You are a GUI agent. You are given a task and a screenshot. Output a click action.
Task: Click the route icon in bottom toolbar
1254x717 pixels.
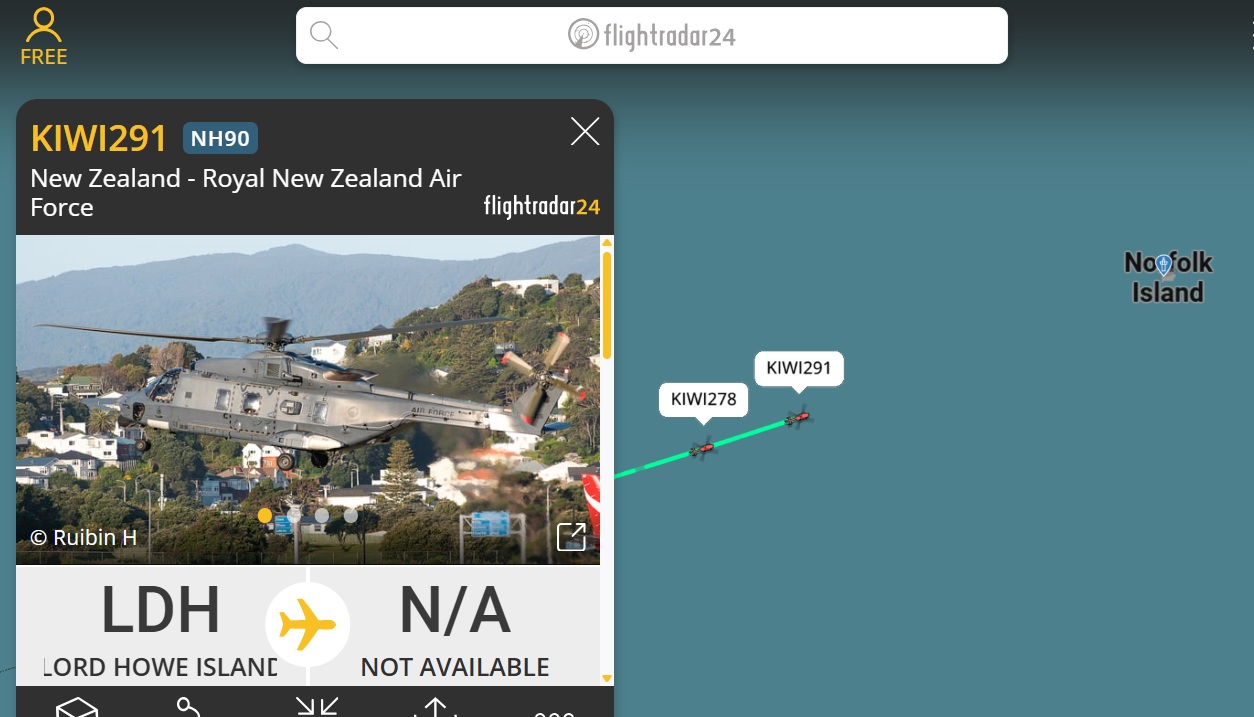(x=189, y=707)
